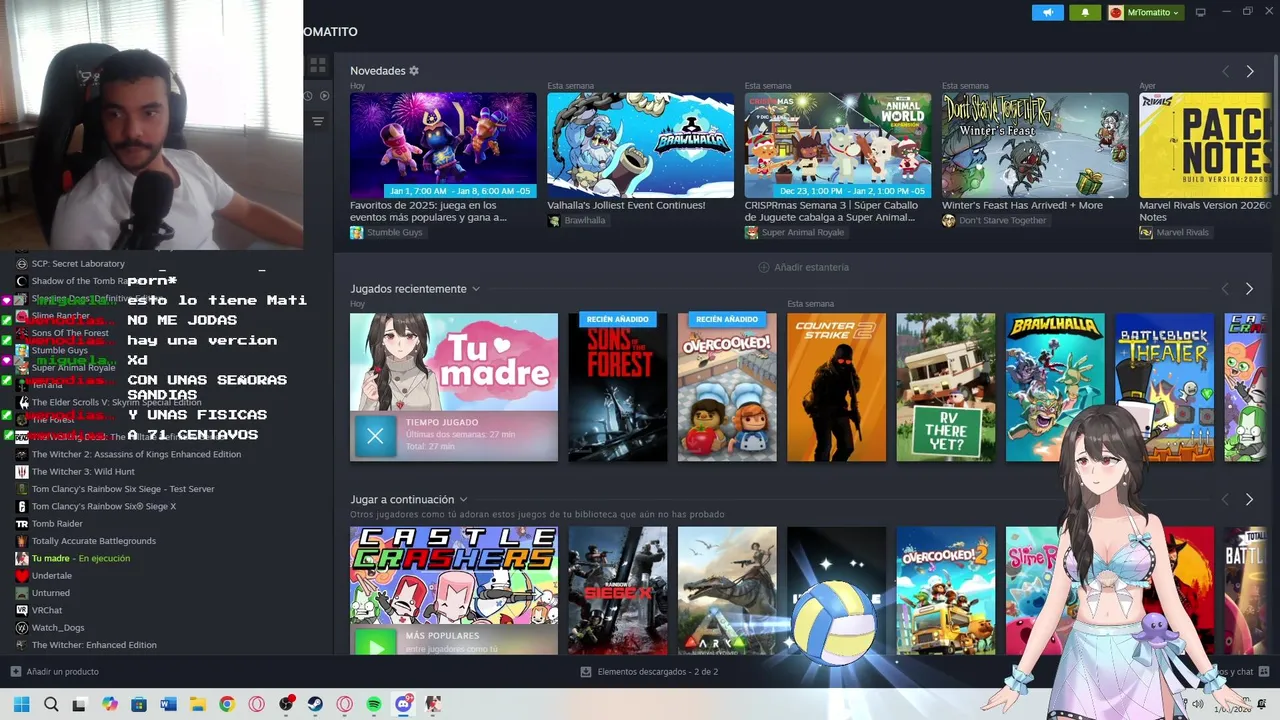Open Stumble Guys Favoritos de 2025 news
1280x720 pixels.
click(x=443, y=145)
